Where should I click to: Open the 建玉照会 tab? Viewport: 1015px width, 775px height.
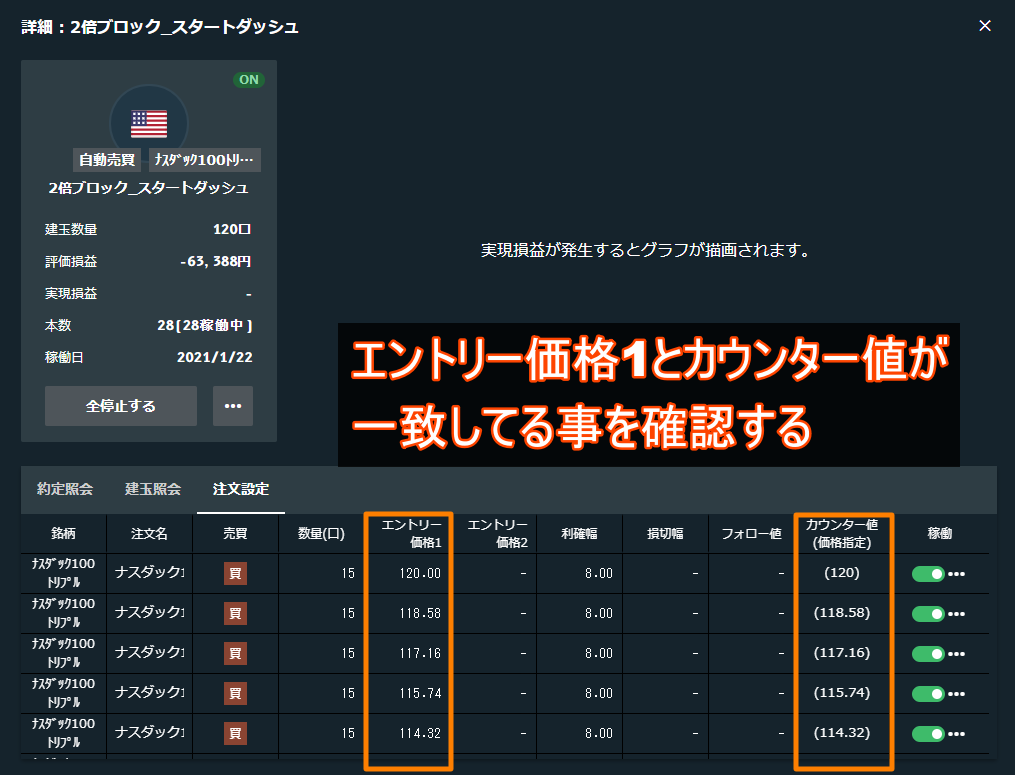click(x=153, y=489)
